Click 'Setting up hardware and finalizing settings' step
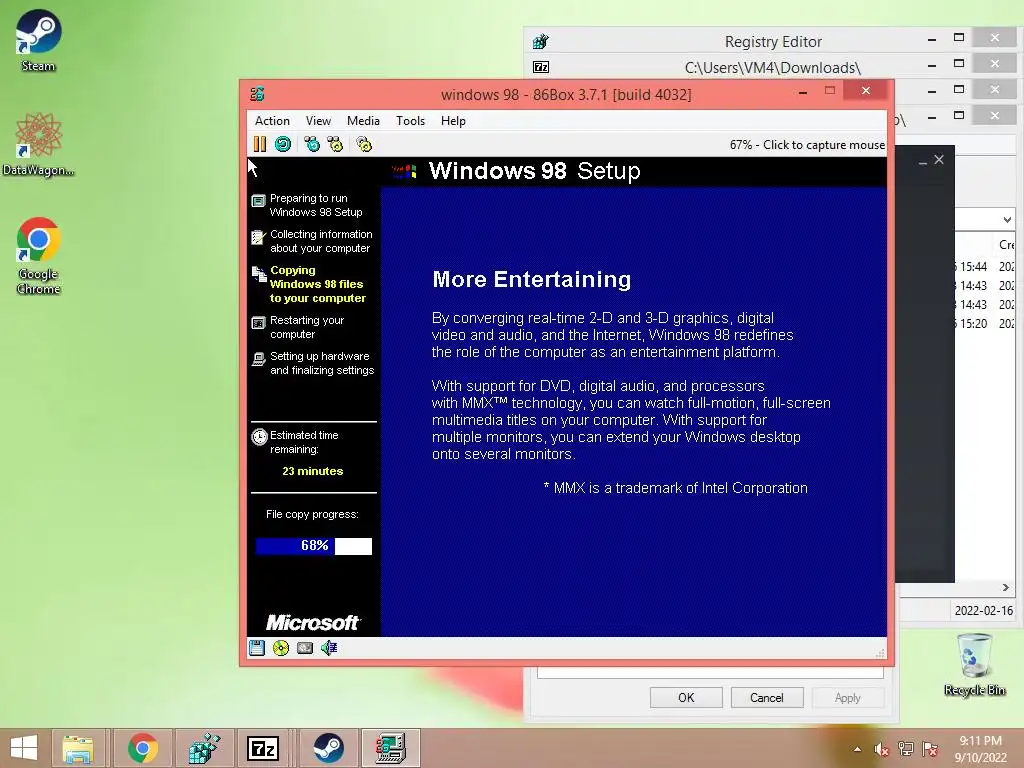The width and height of the screenshot is (1024, 768). coord(313,363)
